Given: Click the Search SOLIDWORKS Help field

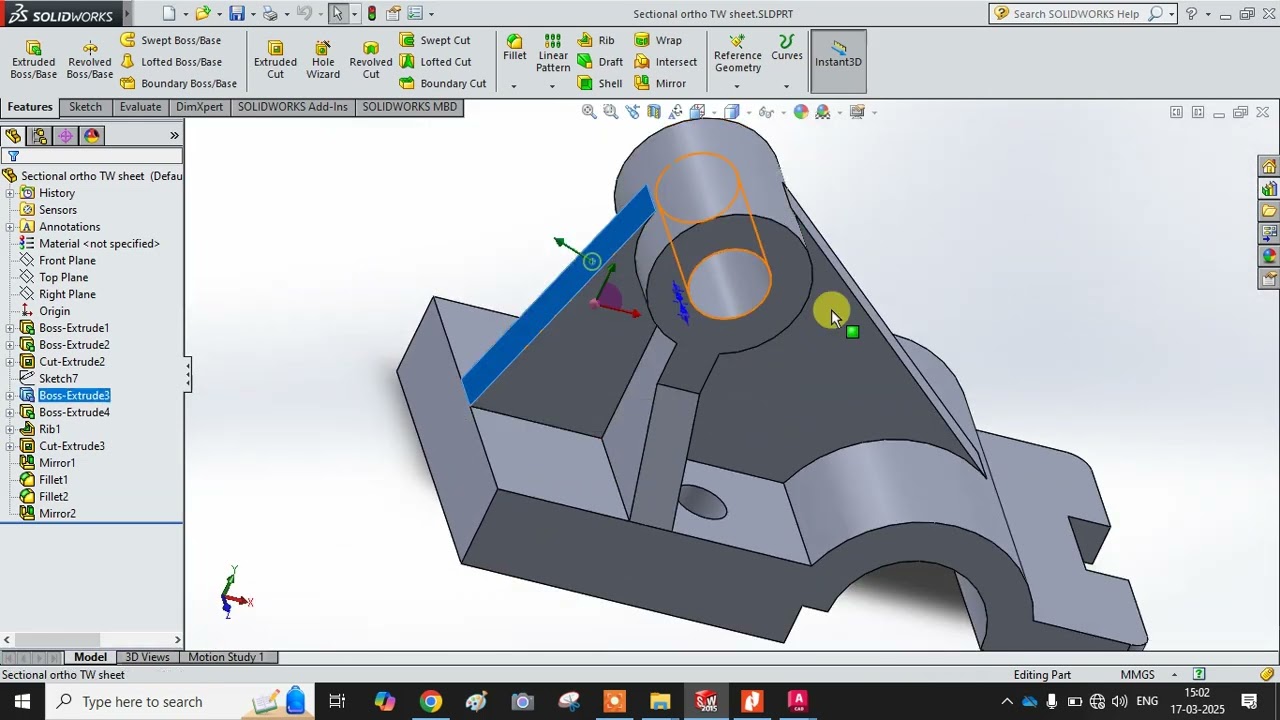Looking at the screenshot, I should [1077, 14].
